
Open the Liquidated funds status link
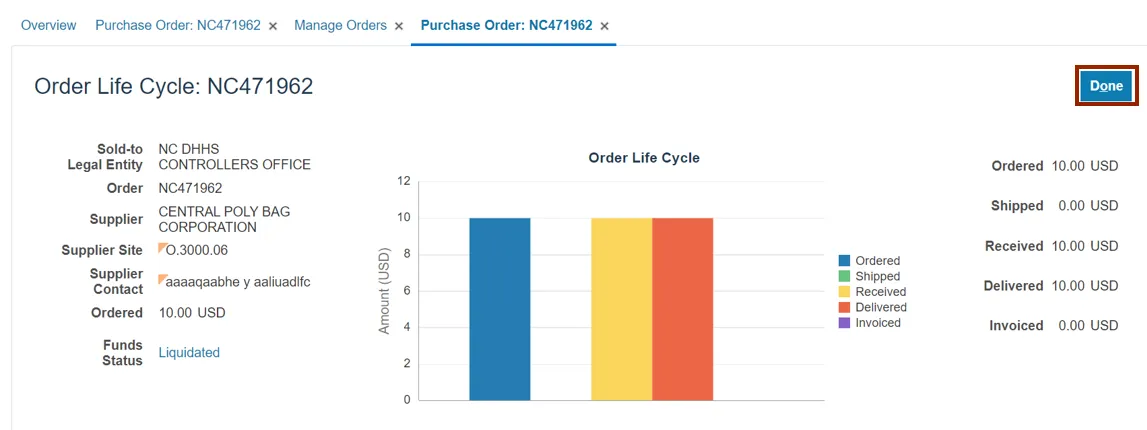(x=189, y=353)
